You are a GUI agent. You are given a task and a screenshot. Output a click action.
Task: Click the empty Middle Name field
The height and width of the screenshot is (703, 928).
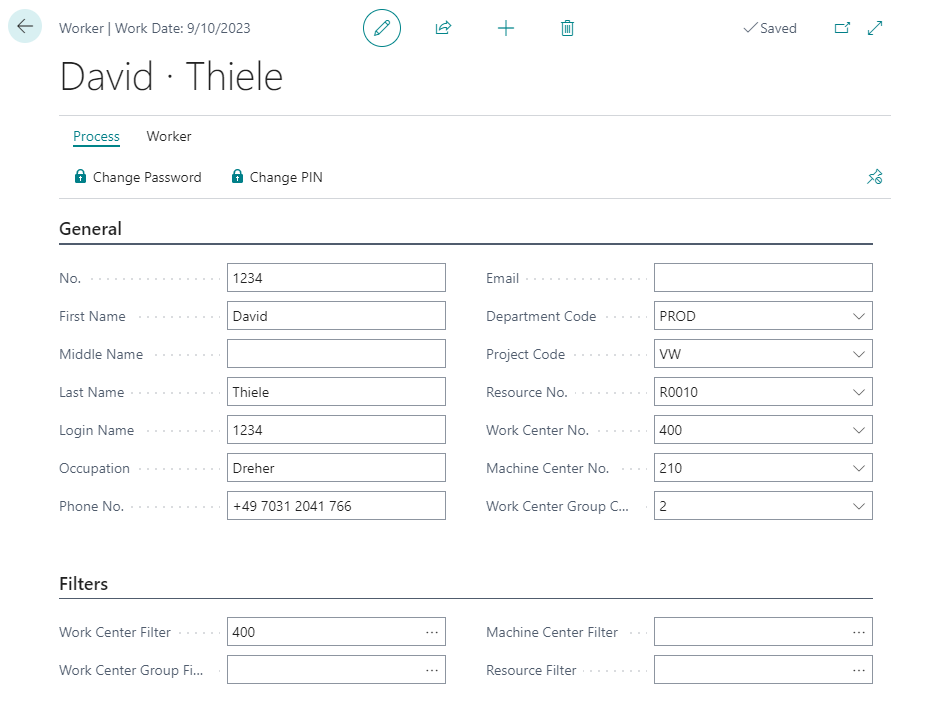[x=336, y=354]
